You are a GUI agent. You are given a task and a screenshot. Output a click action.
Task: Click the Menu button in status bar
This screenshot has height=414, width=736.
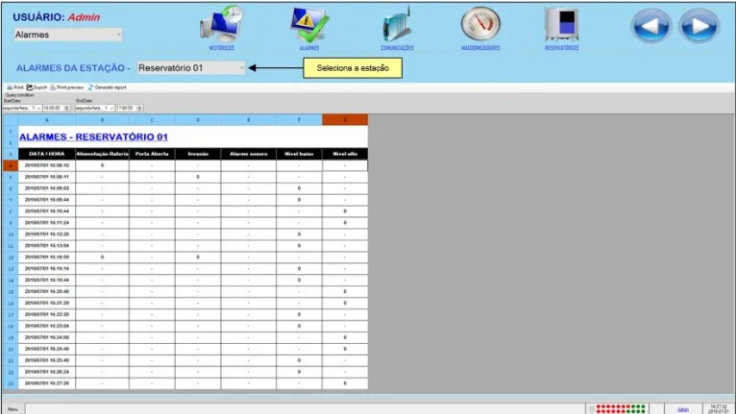(13, 409)
